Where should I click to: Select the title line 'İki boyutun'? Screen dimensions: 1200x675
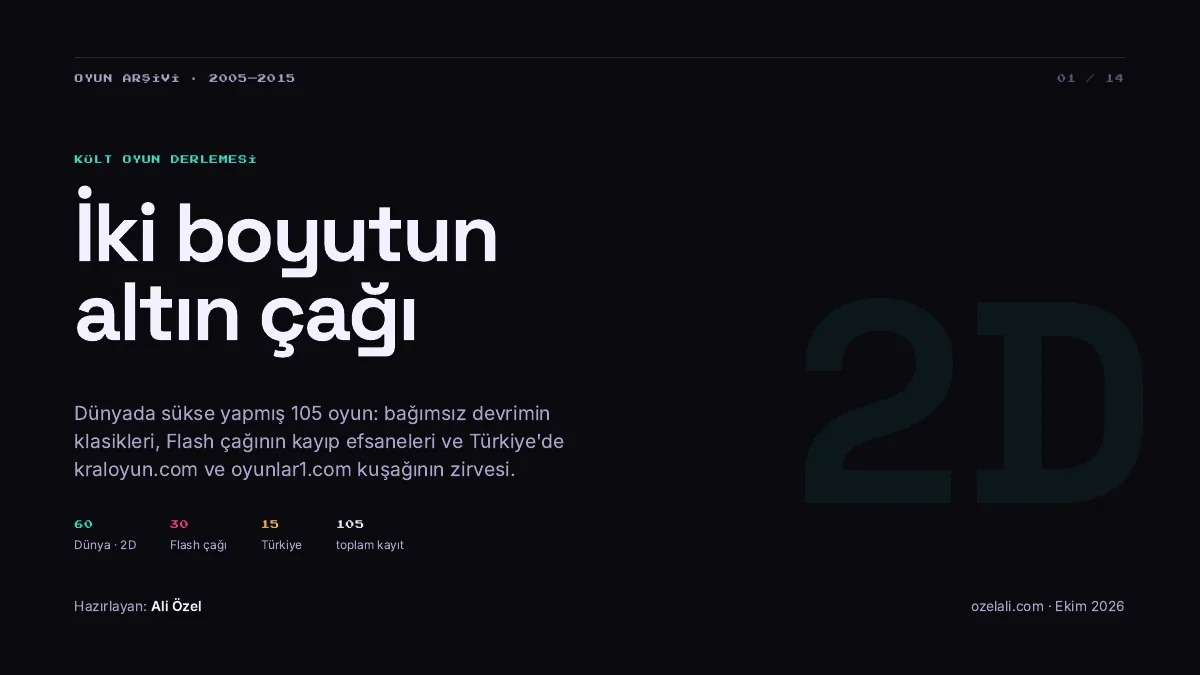[x=286, y=234]
